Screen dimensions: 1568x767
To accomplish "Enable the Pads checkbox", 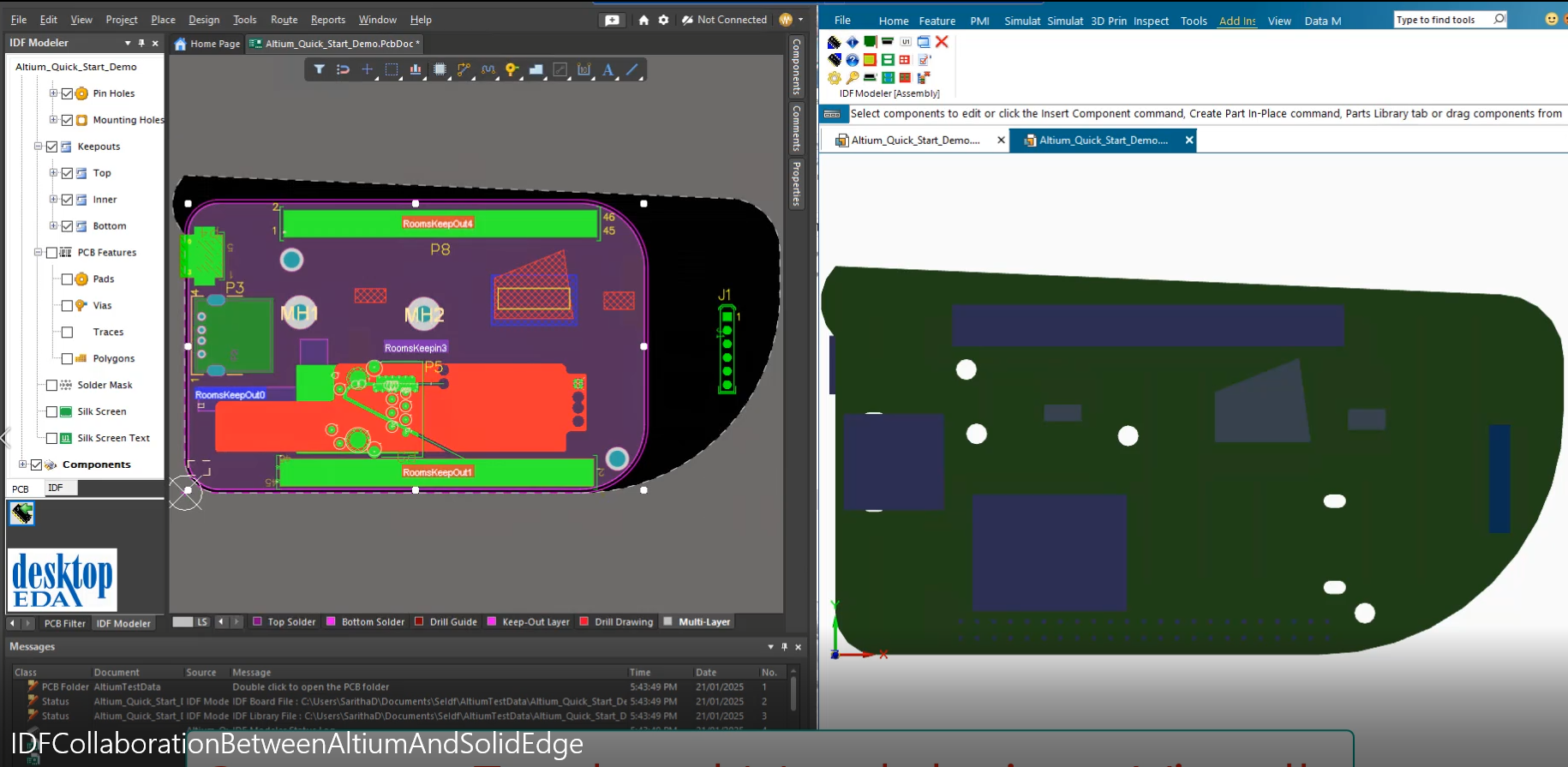I will tap(67, 279).
